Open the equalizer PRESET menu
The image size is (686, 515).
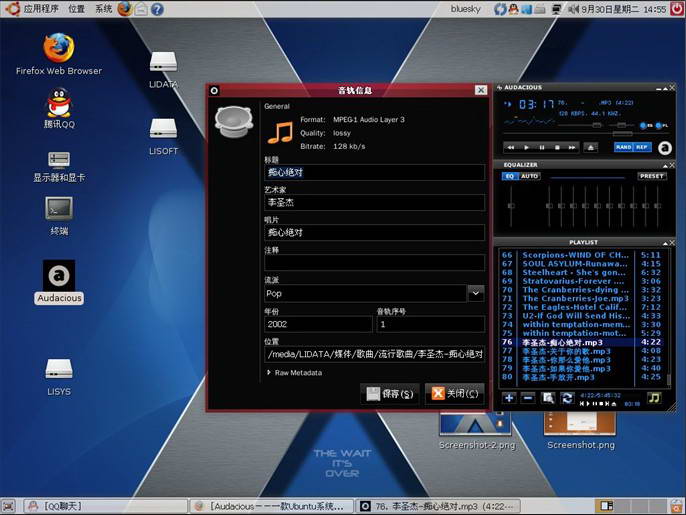point(652,176)
